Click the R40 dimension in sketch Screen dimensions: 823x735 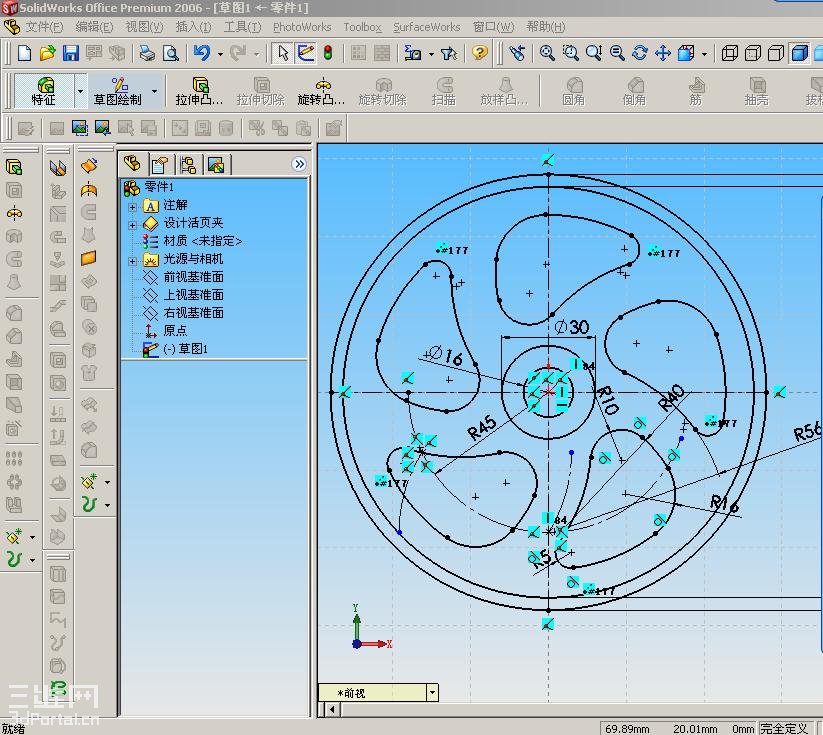672,397
